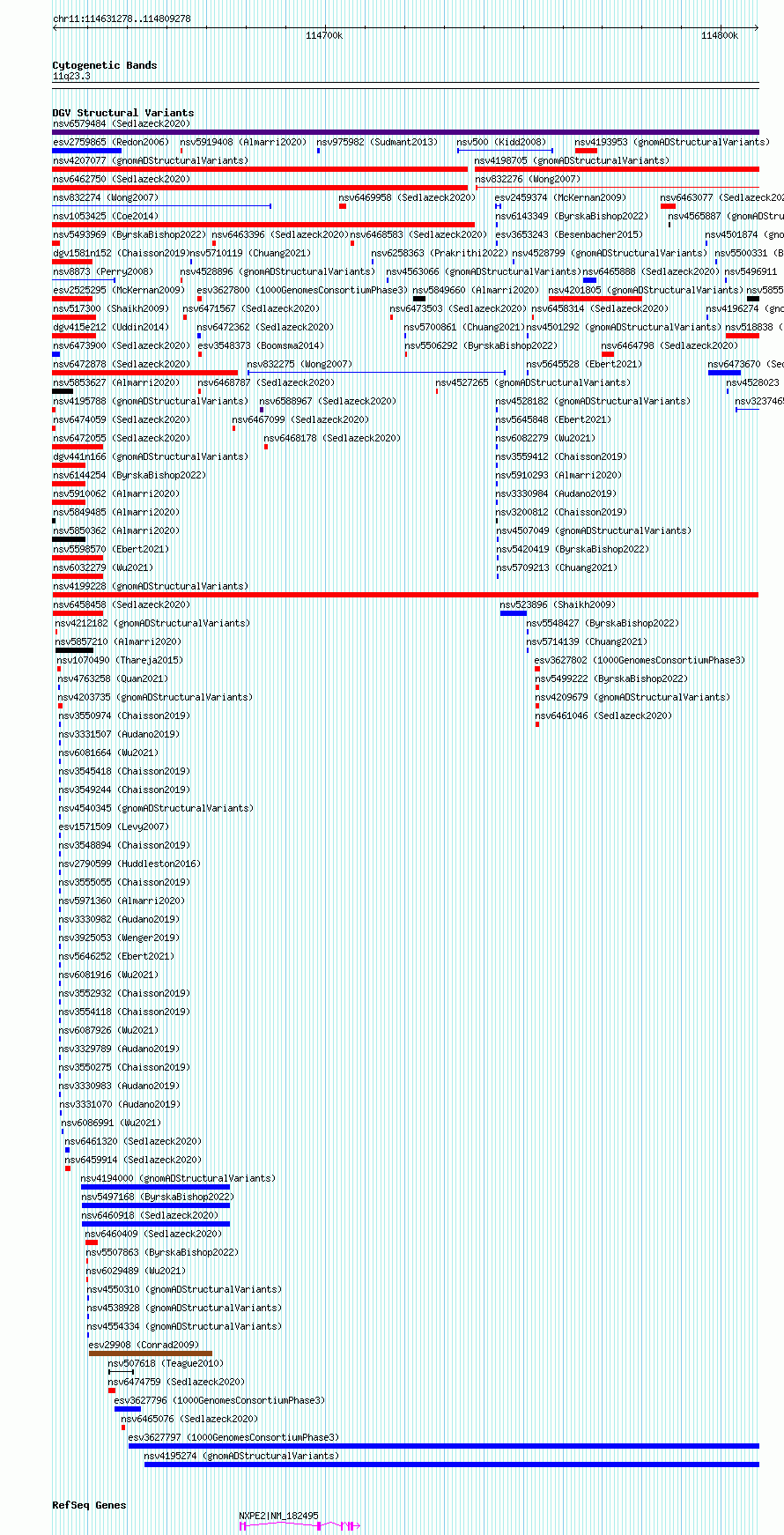The image size is (784, 1535).
Task: Click the blue bar under esv2759865
Action: pos(86,151)
